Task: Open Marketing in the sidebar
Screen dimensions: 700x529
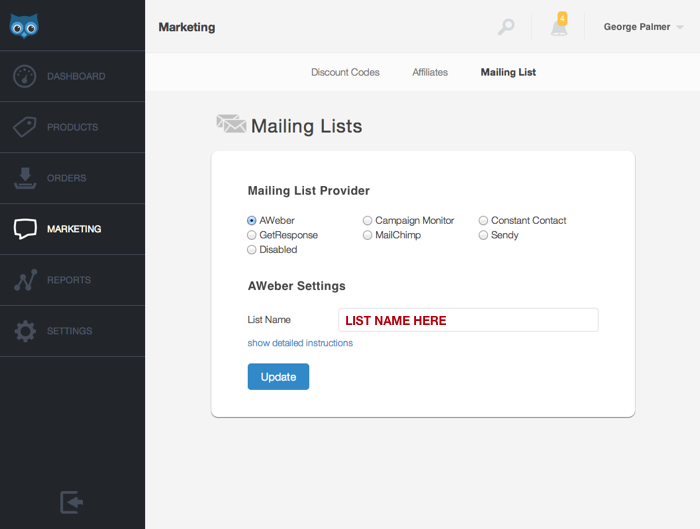Action: [x=72, y=229]
